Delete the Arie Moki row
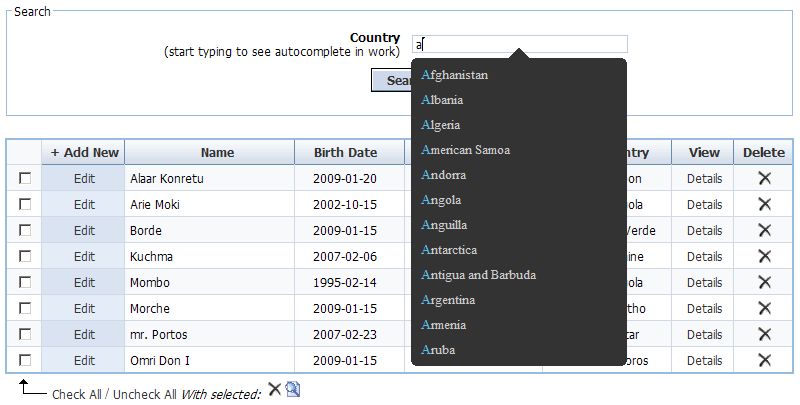Image resolution: width=800 pixels, height=405 pixels. [x=764, y=204]
